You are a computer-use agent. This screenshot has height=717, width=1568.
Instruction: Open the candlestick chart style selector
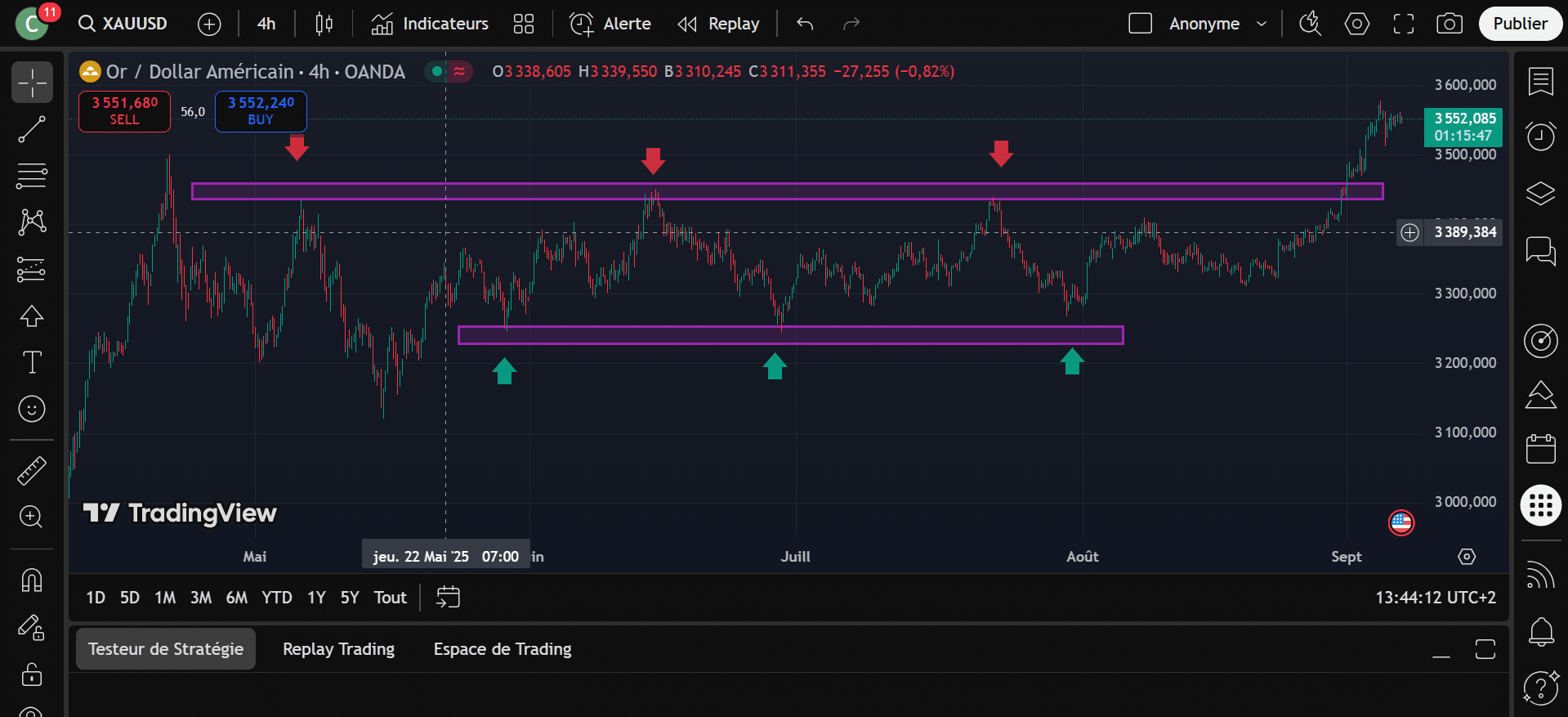point(324,24)
